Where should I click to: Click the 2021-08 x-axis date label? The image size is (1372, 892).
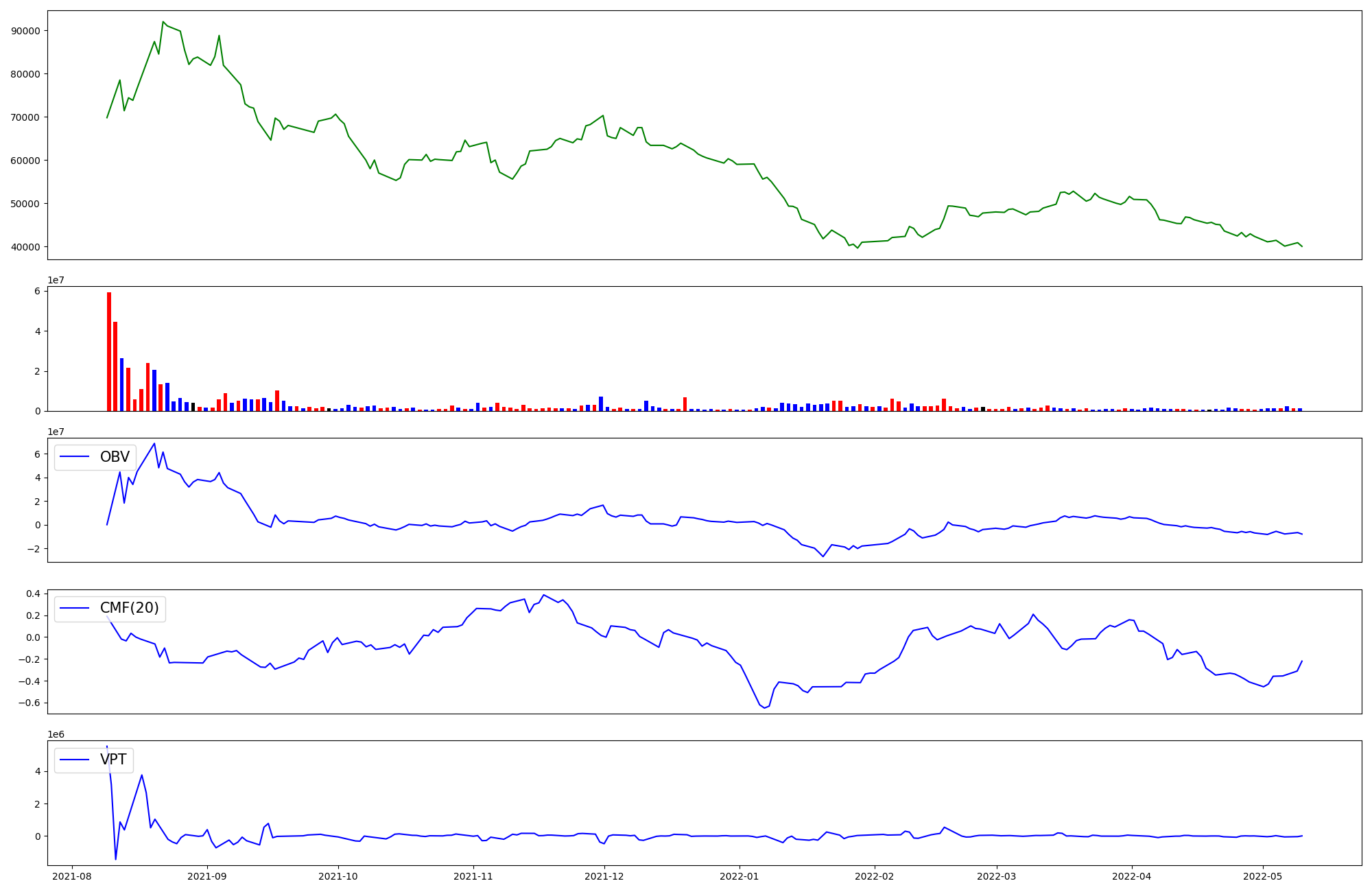(x=72, y=876)
